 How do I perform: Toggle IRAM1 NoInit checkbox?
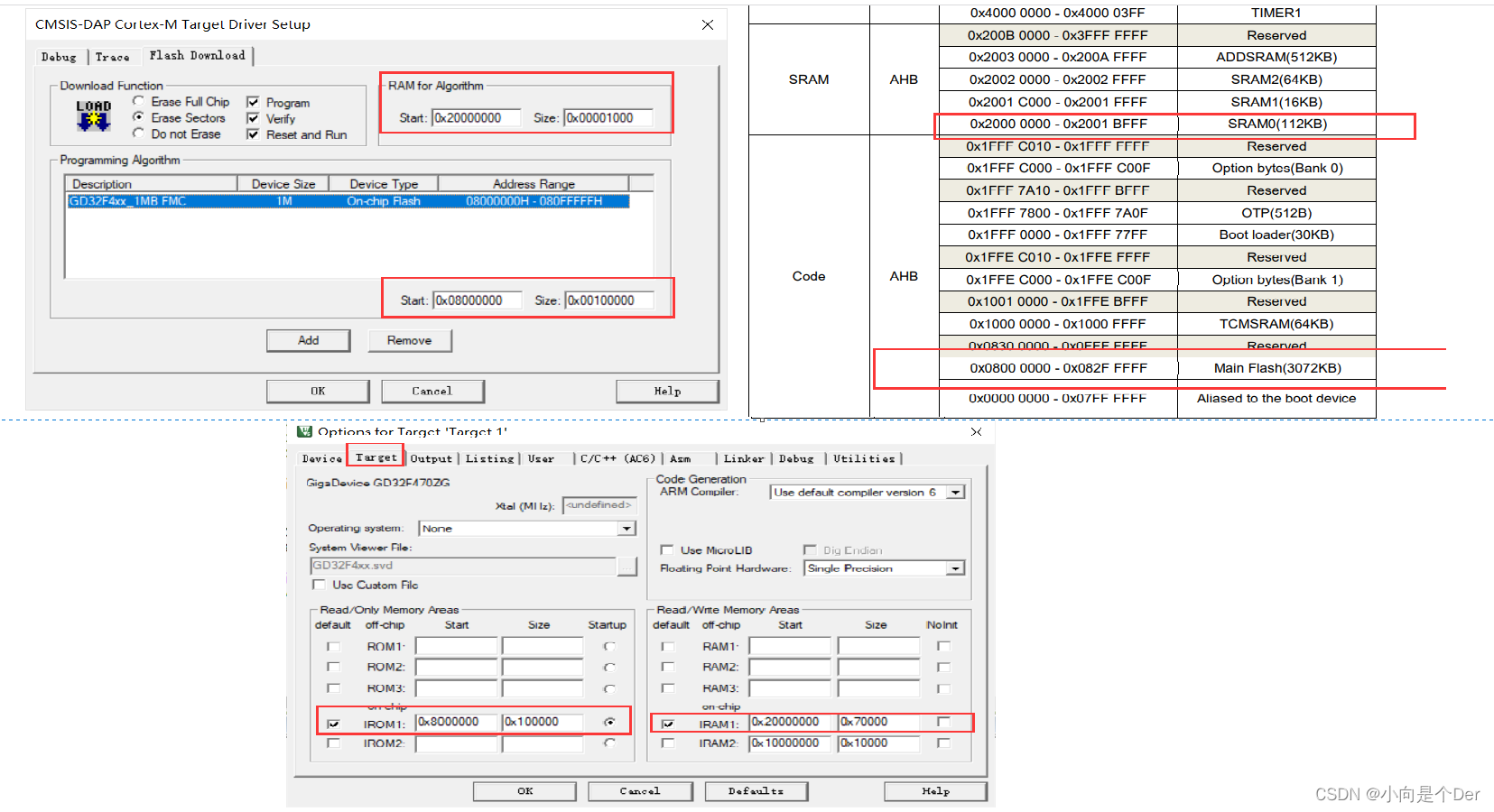pyautogui.click(x=943, y=722)
